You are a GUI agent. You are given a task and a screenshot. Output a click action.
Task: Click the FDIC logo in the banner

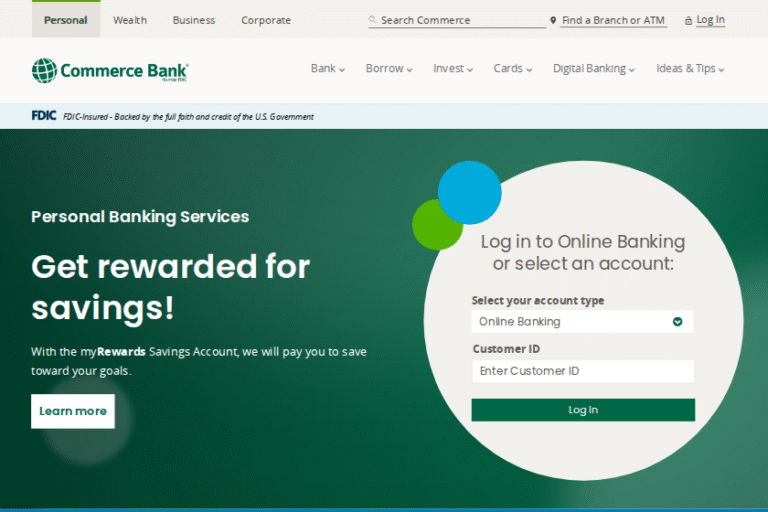[x=44, y=116]
